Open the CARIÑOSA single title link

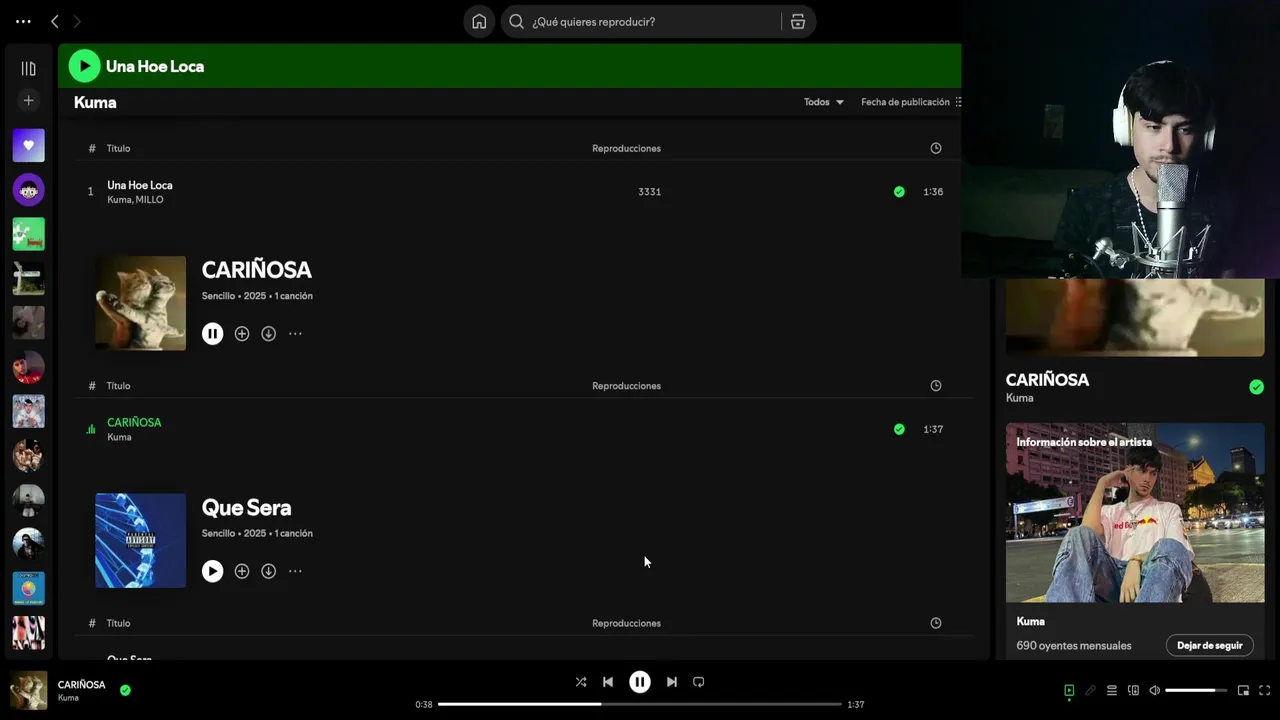pos(257,270)
